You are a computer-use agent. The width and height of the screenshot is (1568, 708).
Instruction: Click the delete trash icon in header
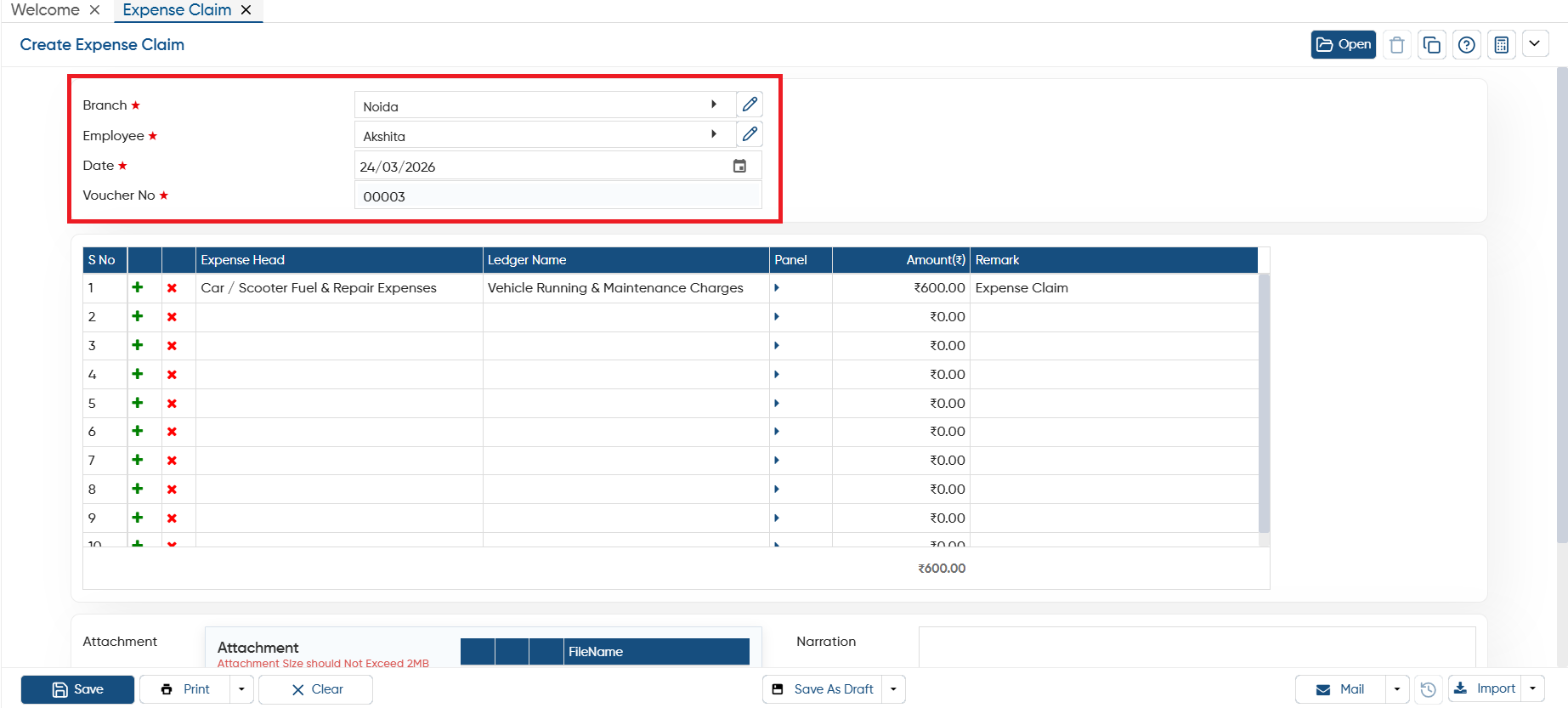coord(1396,44)
